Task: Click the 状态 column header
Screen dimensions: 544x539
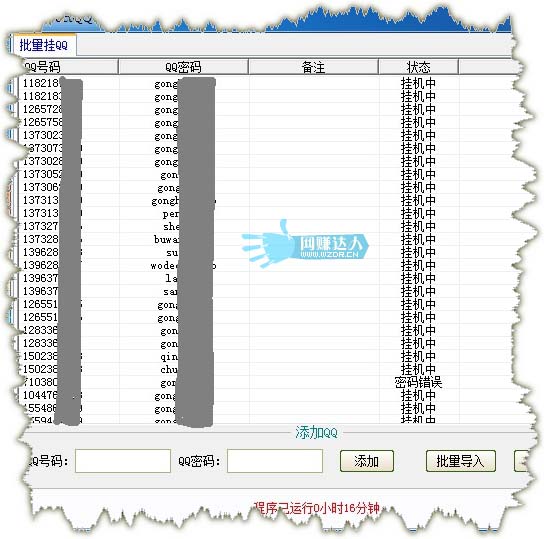Action: coord(418,67)
